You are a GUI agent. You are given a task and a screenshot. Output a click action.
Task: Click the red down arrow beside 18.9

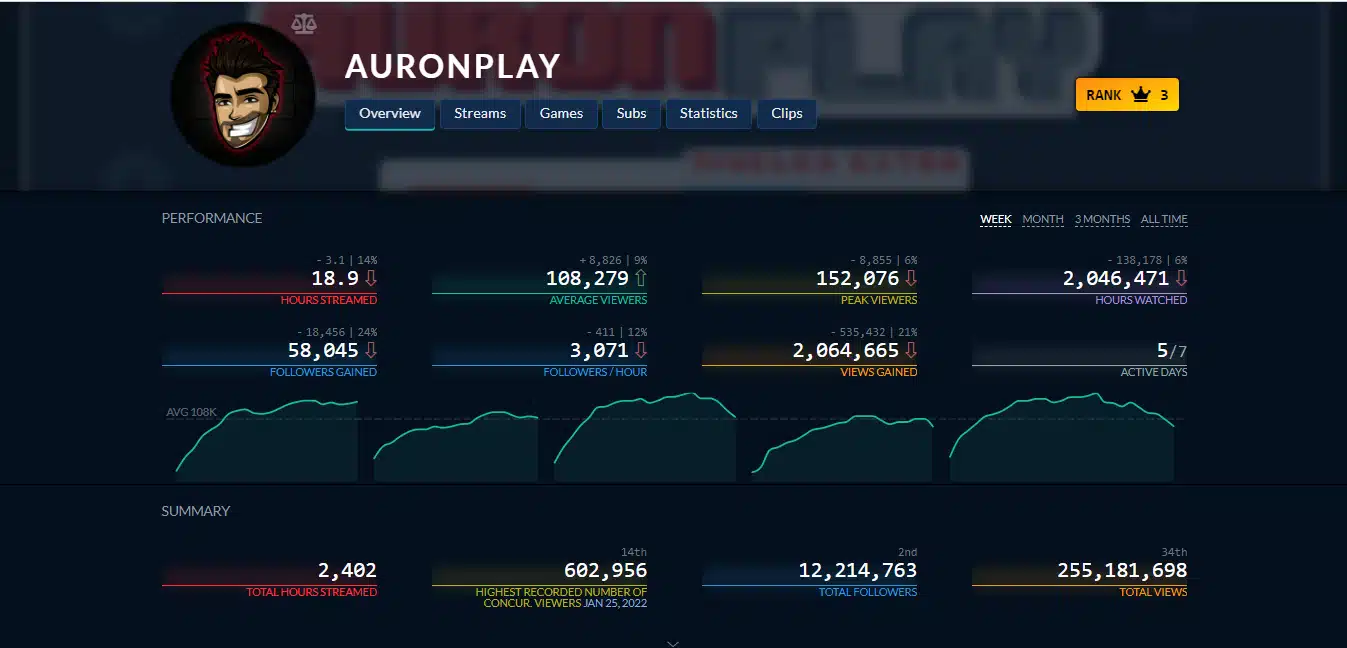coord(371,278)
